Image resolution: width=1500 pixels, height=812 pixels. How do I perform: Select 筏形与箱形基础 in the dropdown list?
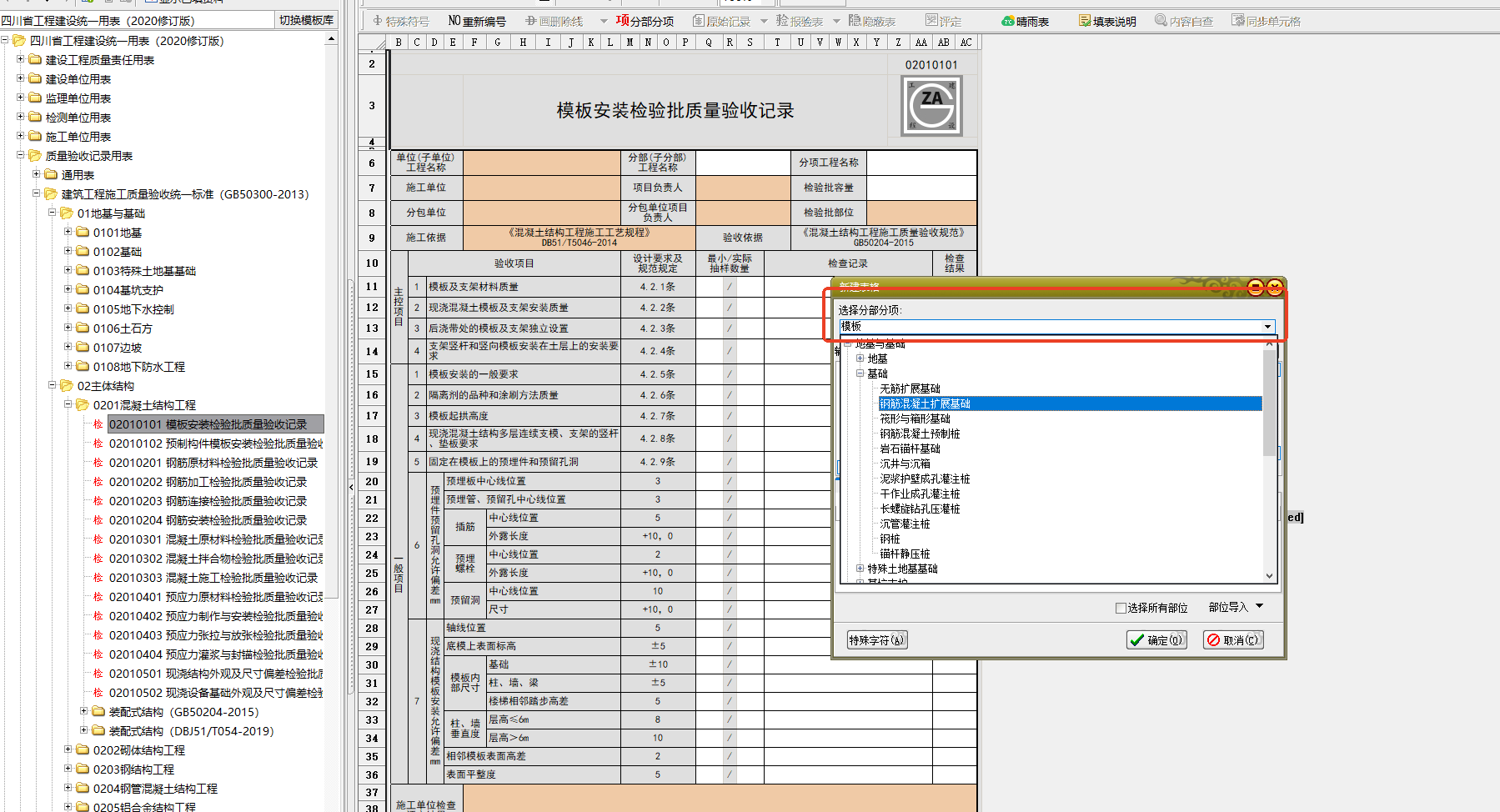tap(915, 419)
